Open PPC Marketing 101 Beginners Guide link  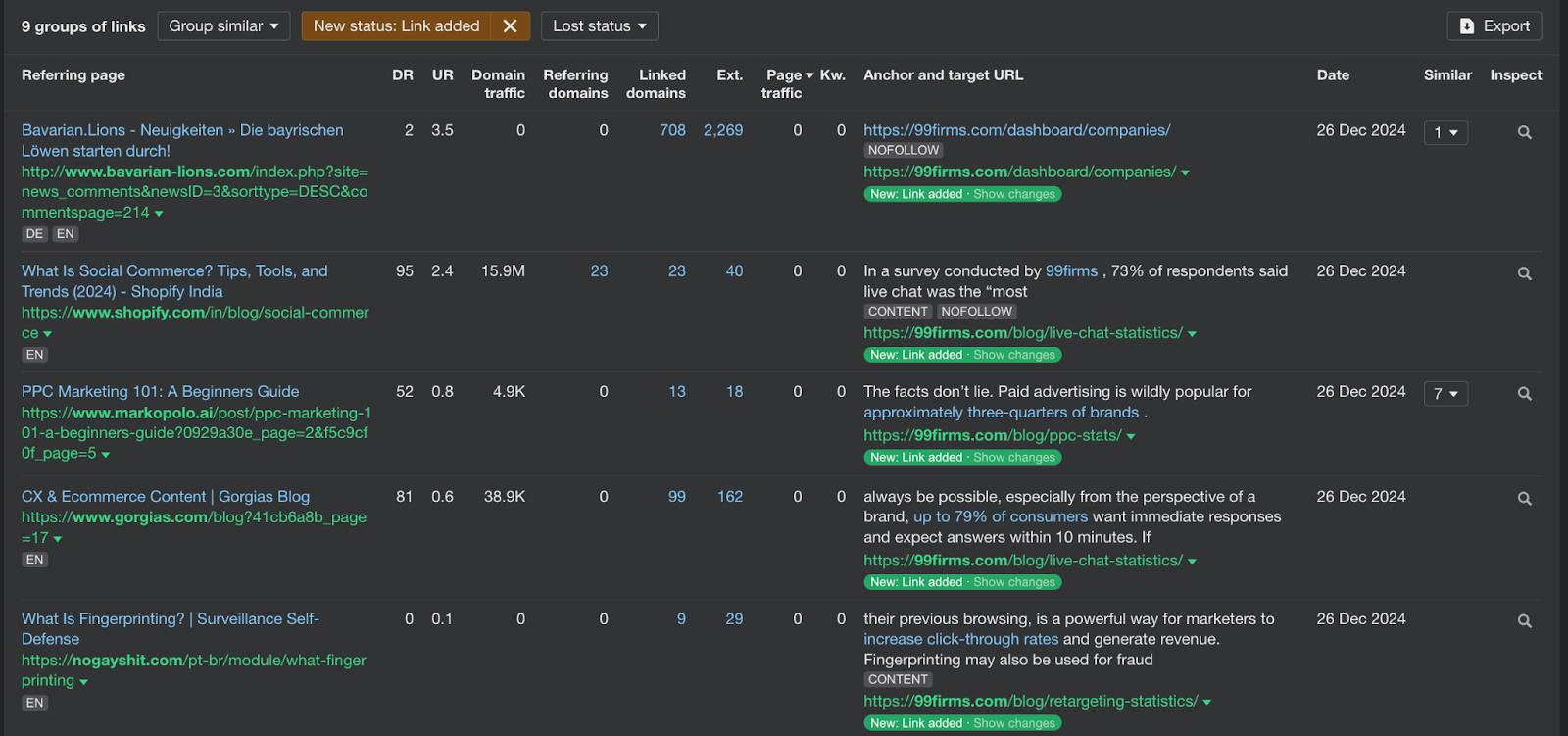click(161, 391)
